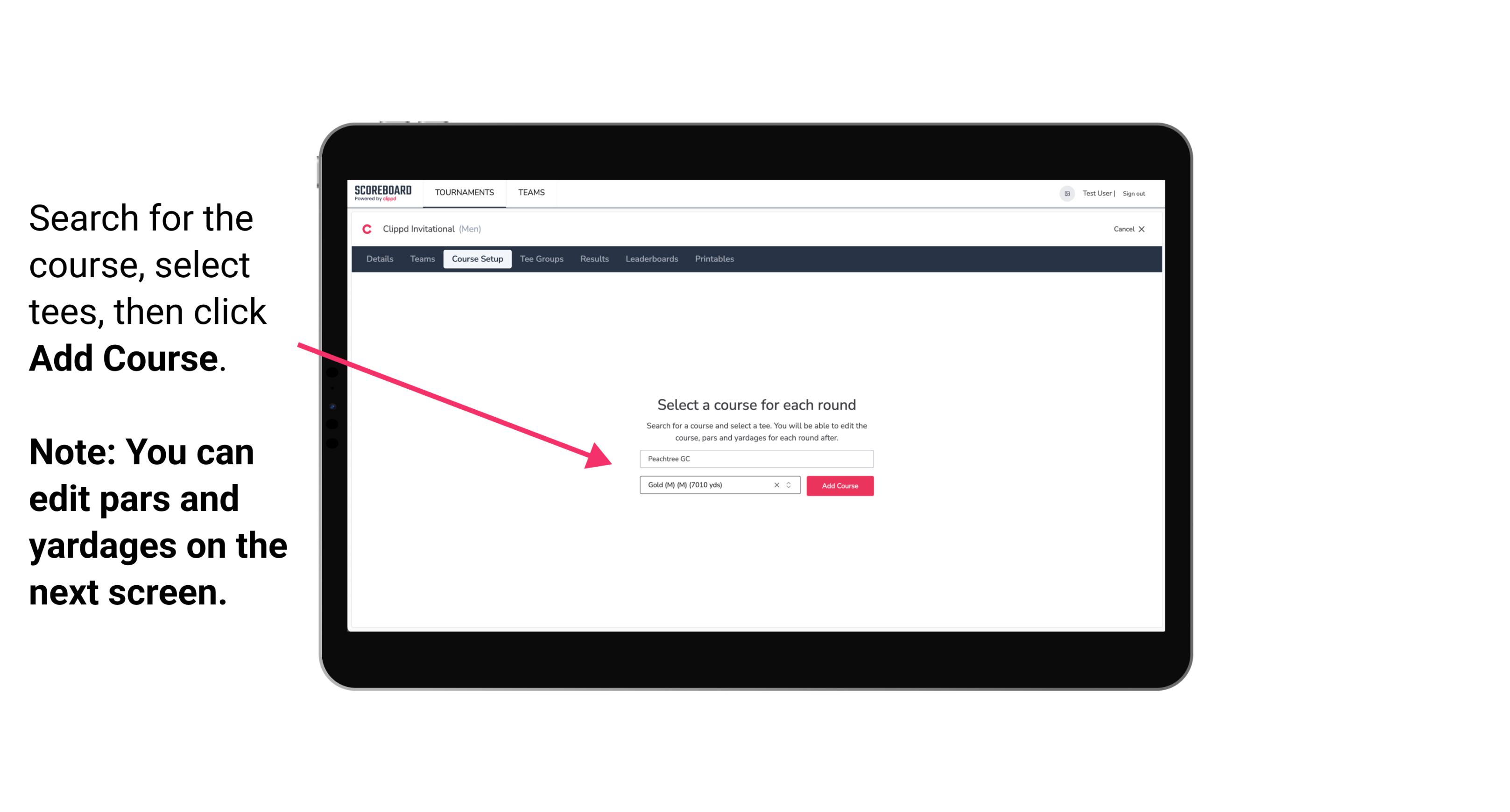The height and width of the screenshot is (812, 1510).
Task: Click the stepper arrows on tee dropdown
Action: tap(791, 485)
